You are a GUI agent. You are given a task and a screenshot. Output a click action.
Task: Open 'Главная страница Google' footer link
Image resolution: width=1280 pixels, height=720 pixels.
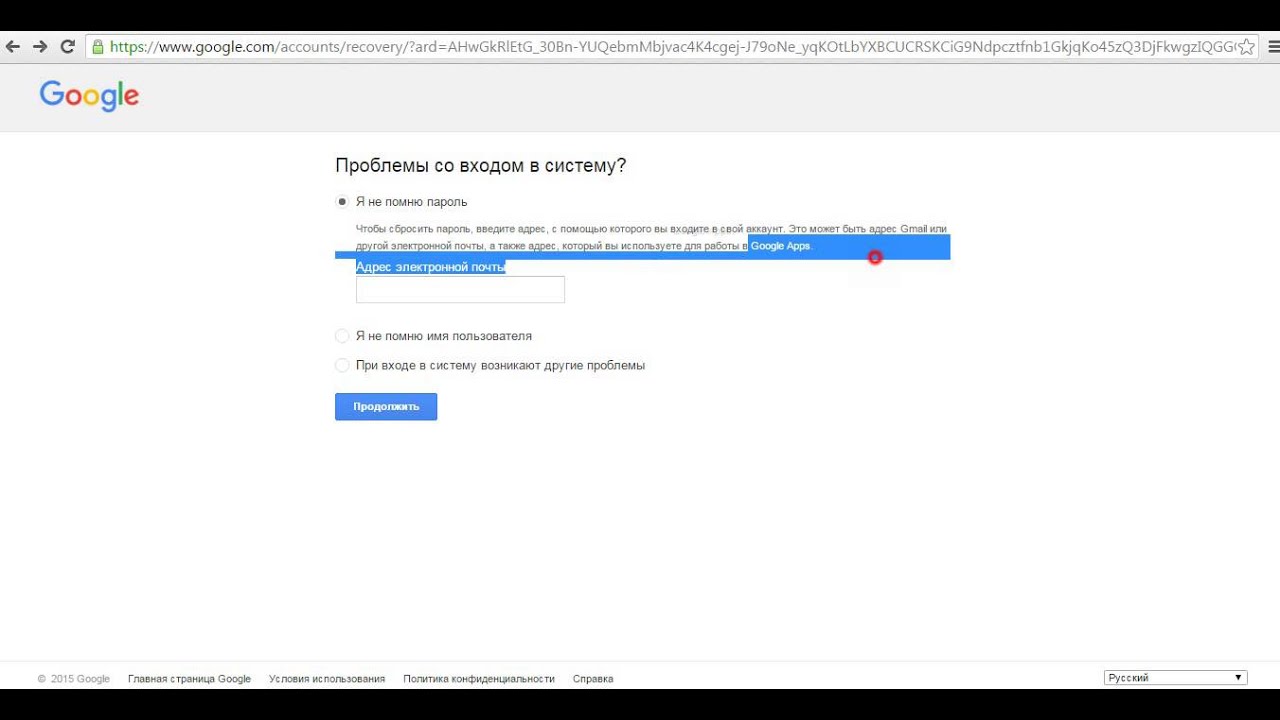tap(189, 679)
